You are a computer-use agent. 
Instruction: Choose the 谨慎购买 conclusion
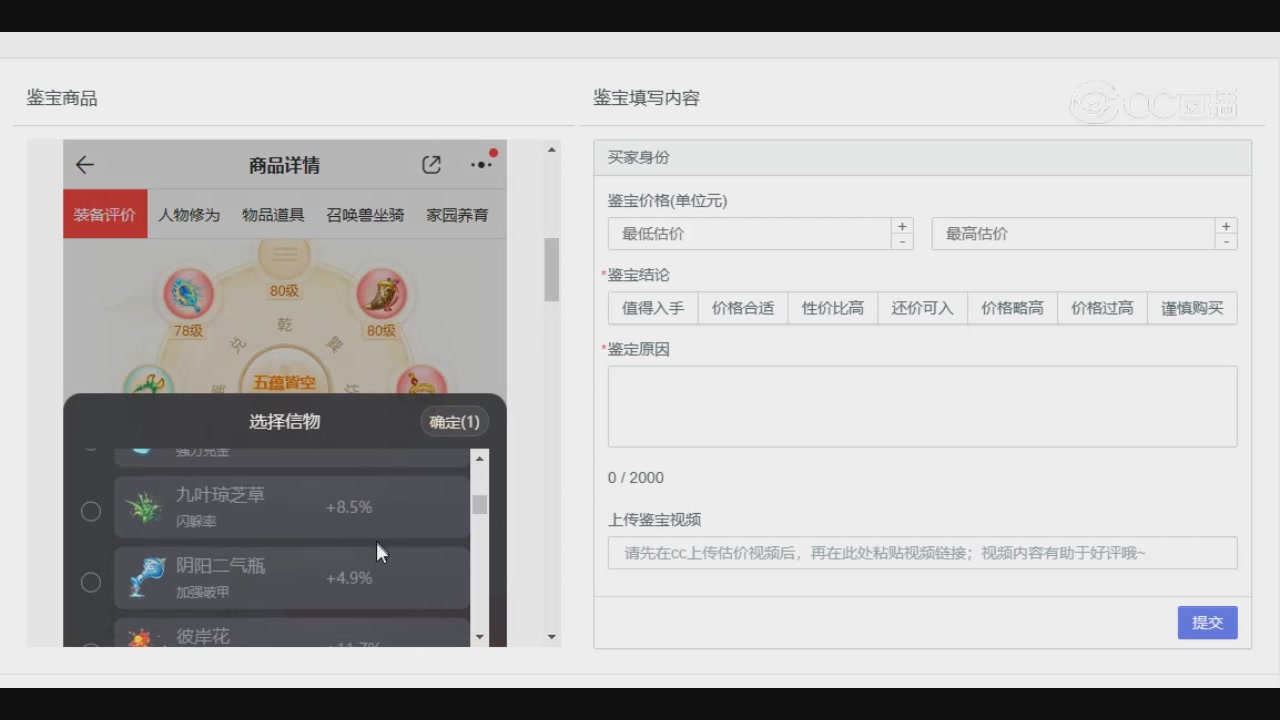coord(1192,308)
